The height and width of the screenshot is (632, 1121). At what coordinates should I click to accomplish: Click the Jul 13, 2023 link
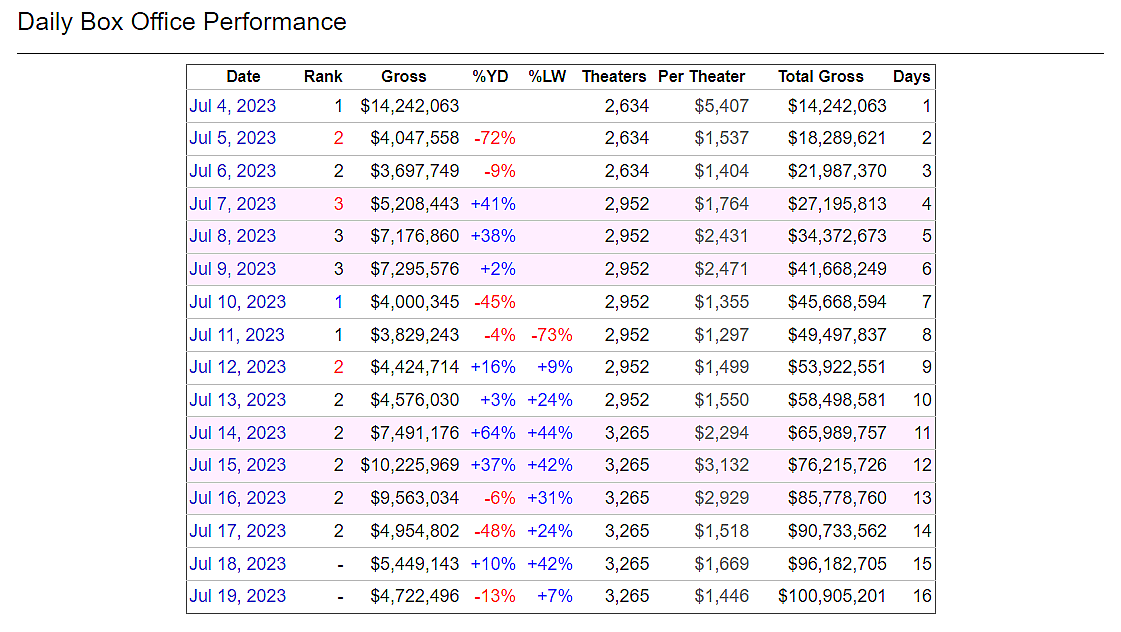coord(237,400)
